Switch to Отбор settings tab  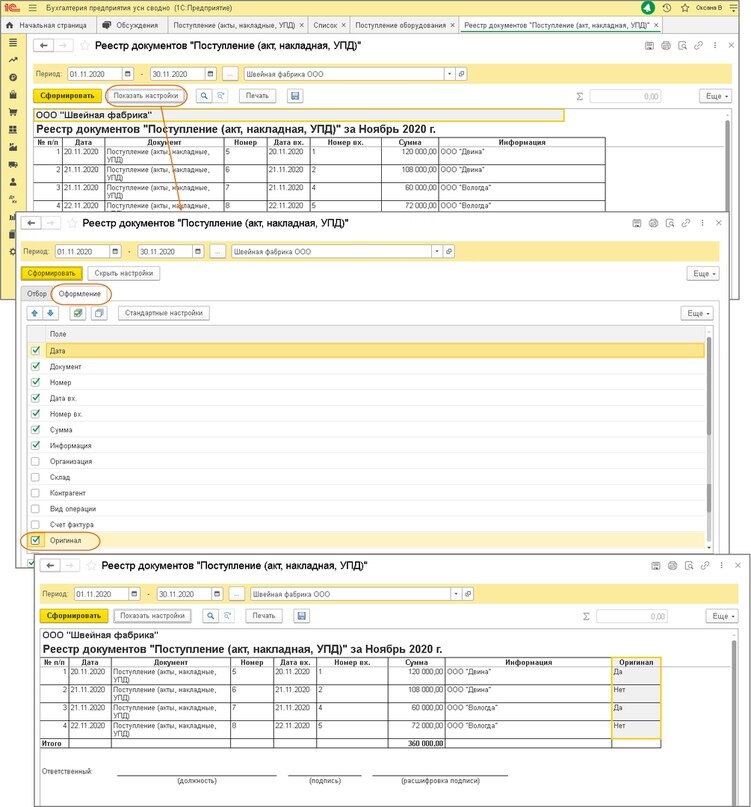click(x=37, y=293)
